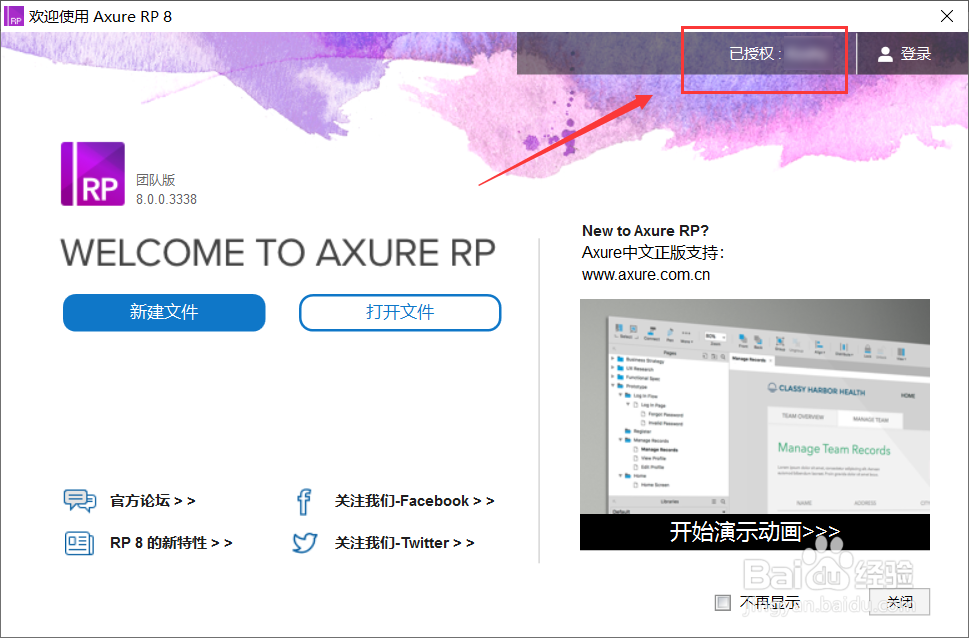Click the Axure RP logo icon
The width and height of the screenshot is (969, 638).
93,174
